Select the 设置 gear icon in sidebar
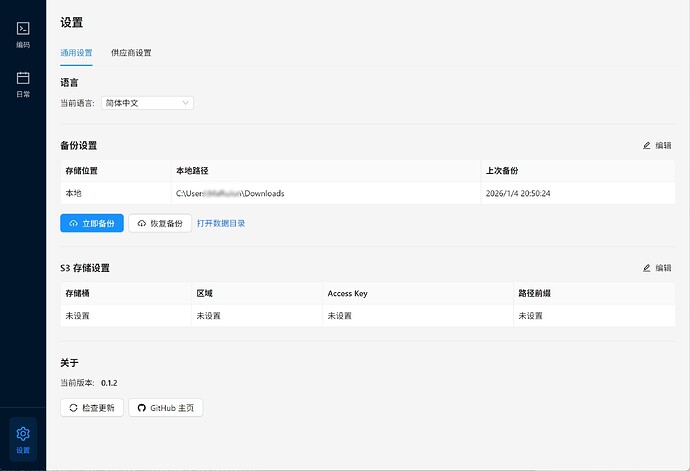Image resolution: width=690 pixels, height=471 pixels. pyautogui.click(x=23, y=434)
